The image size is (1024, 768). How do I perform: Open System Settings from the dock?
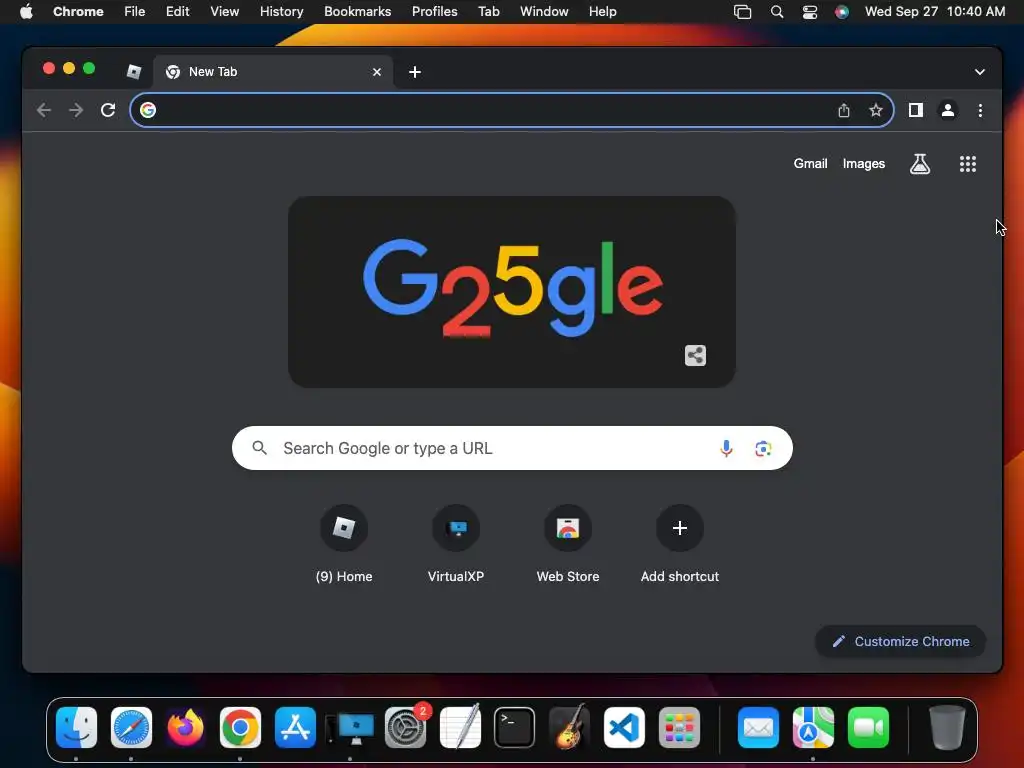(406, 728)
